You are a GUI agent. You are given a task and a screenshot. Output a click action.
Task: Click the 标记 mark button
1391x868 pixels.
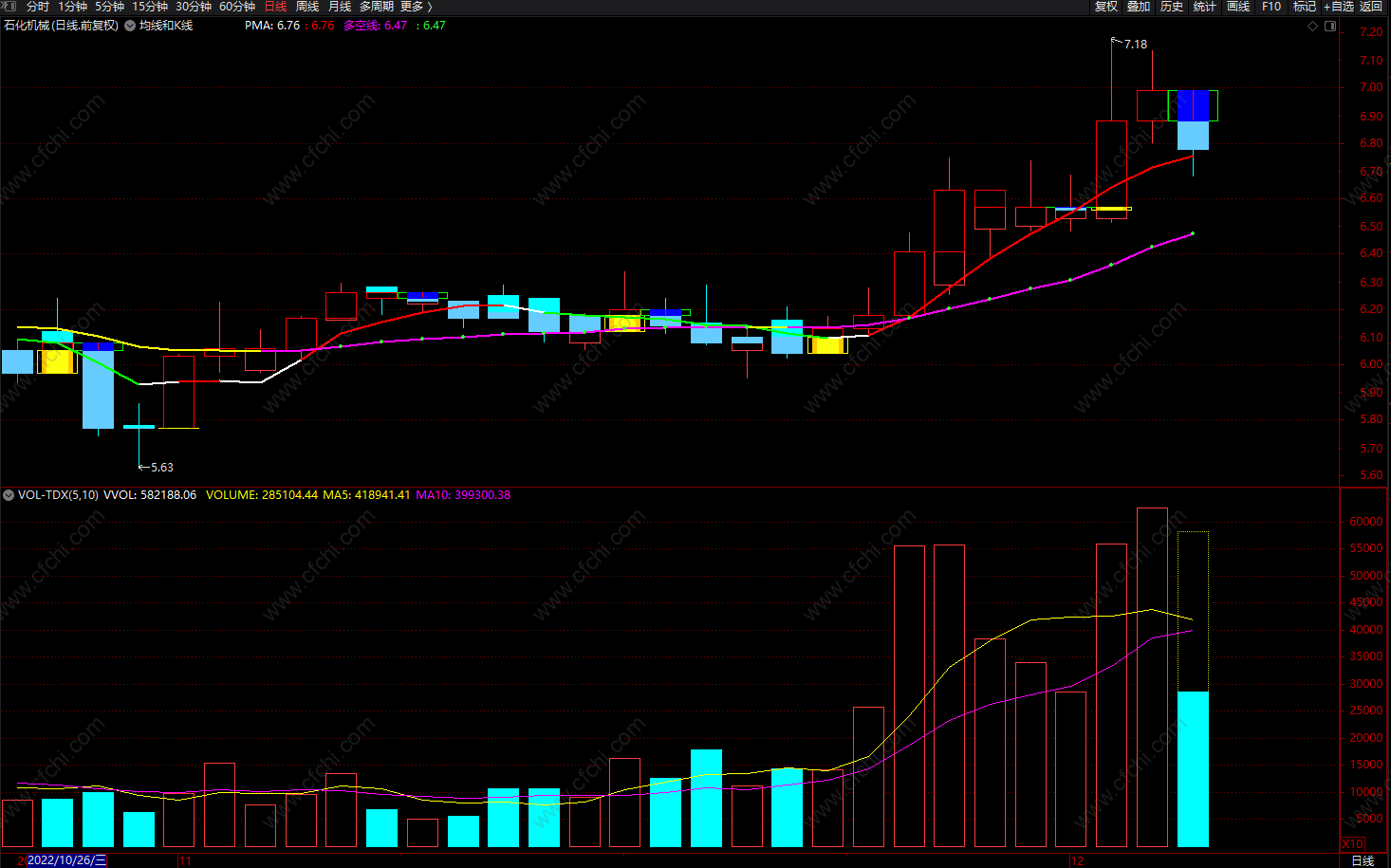[x=1305, y=7]
